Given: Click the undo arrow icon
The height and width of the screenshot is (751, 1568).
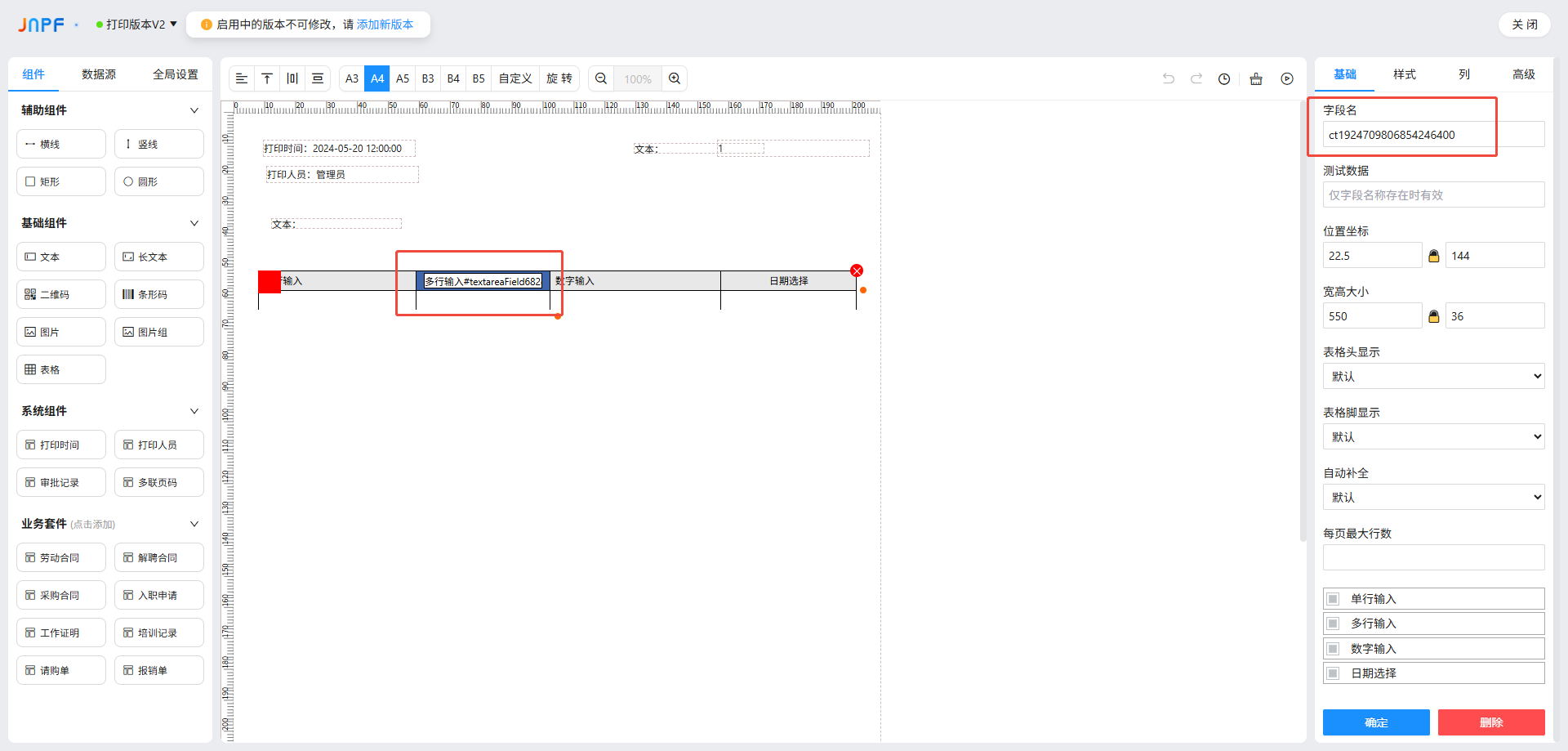Looking at the screenshot, I should (1169, 78).
